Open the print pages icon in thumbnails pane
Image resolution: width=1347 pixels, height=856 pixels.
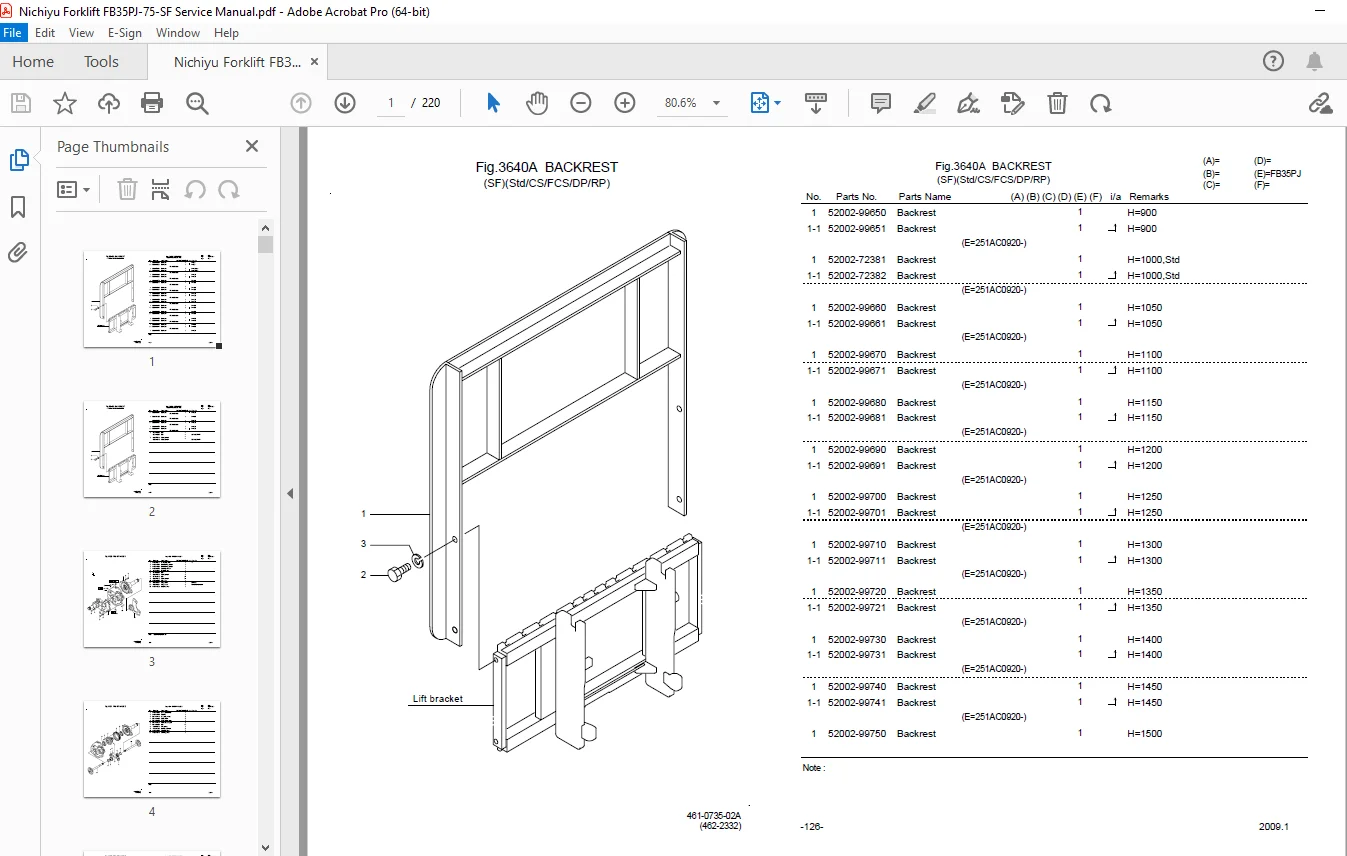(160, 189)
